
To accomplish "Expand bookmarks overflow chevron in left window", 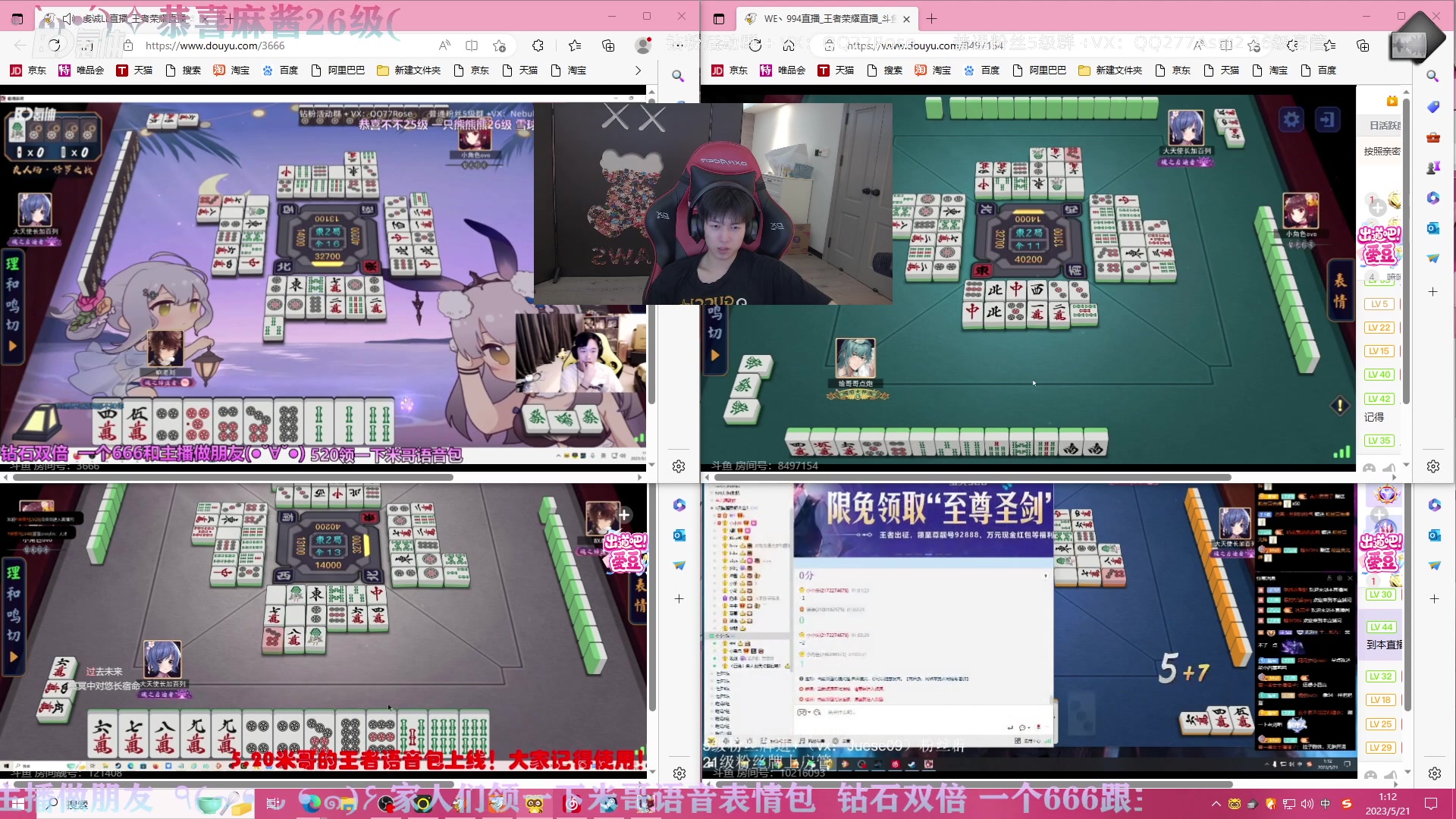I will tap(638, 70).
